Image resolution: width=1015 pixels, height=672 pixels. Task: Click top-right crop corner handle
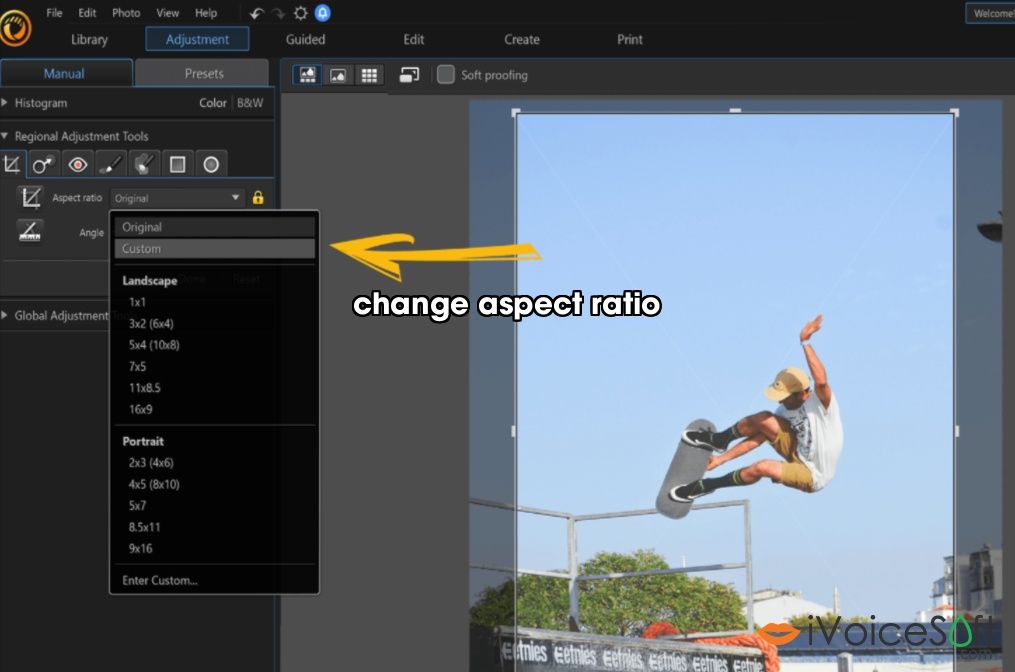pyautogui.click(x=954, y=113)
